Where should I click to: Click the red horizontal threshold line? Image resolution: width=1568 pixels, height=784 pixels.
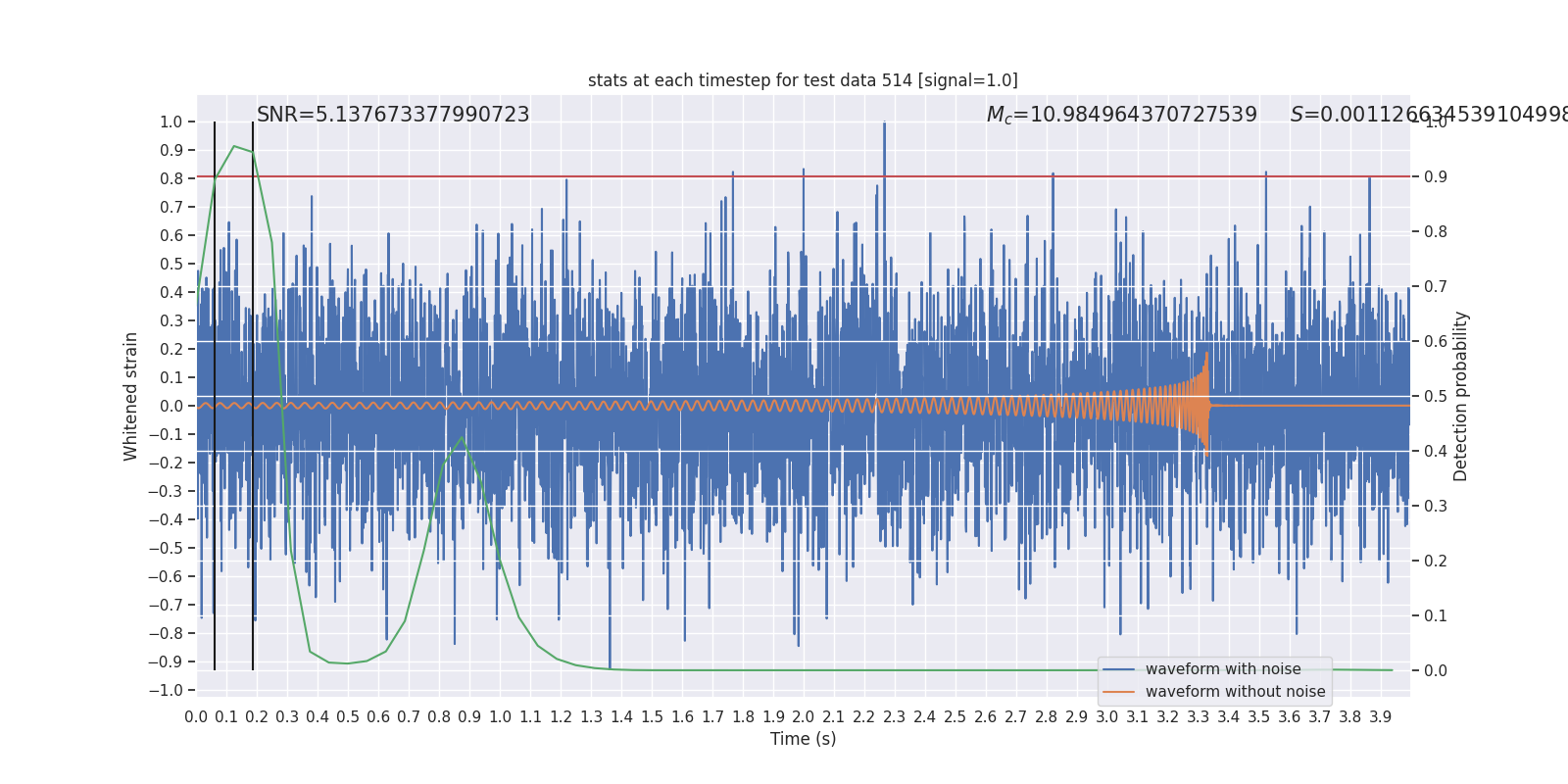coord(803,176)
